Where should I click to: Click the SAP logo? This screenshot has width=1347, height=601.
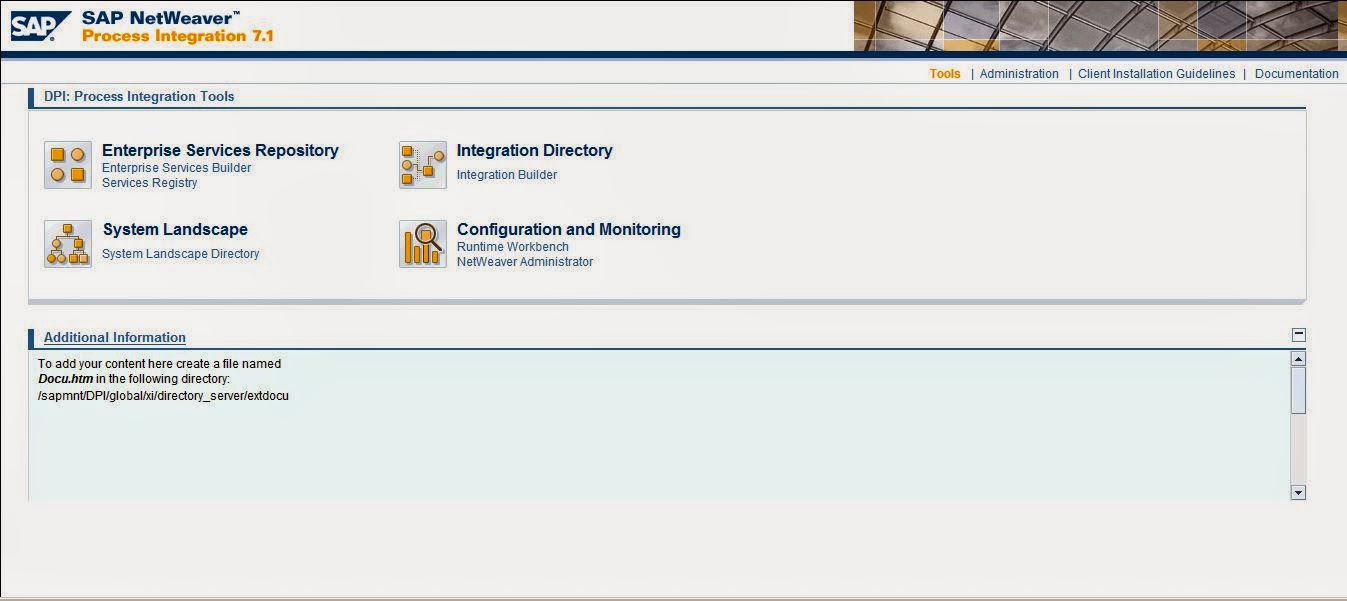41,26
